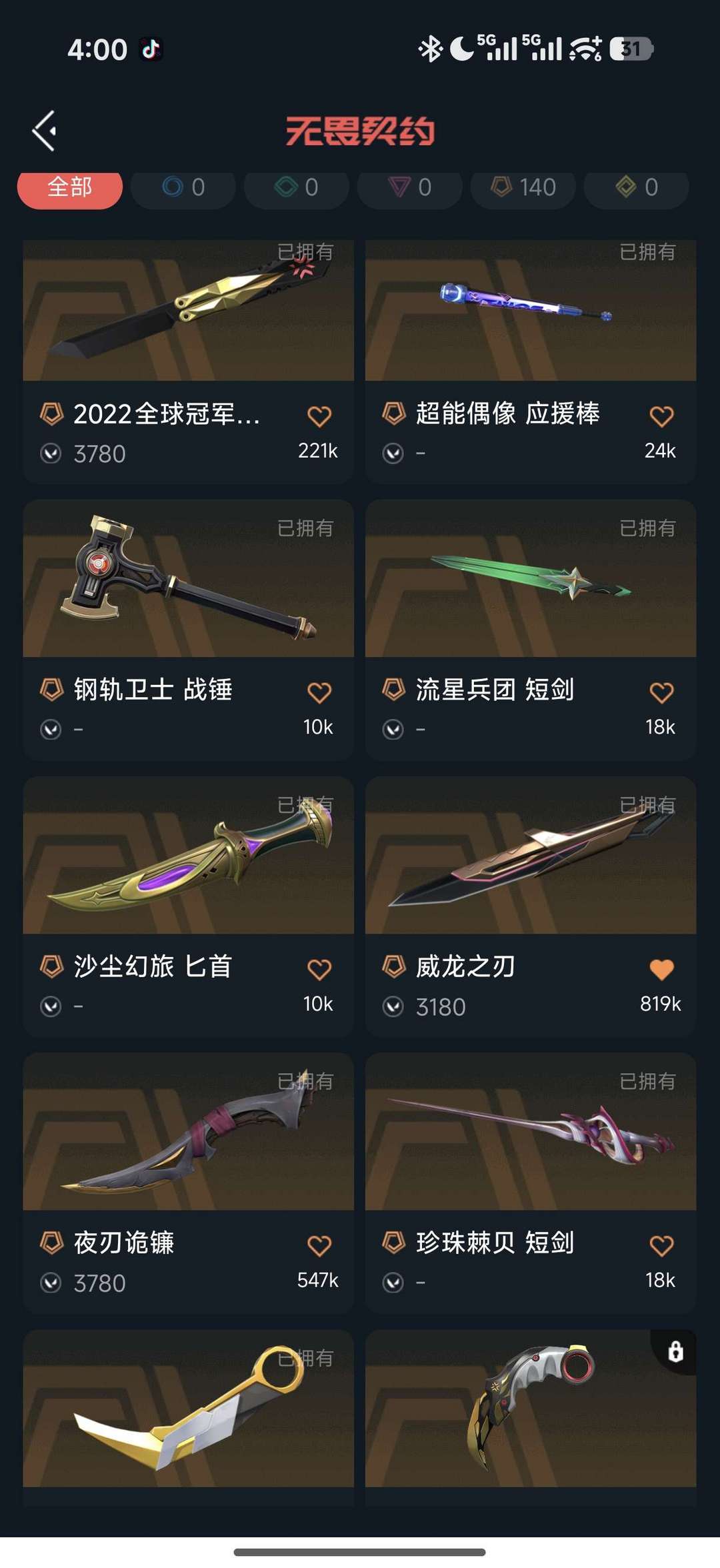This screenshot has height=1568, width=720.
Task: Tap the lock icon on karambit skin
Action: point(675,1351)
